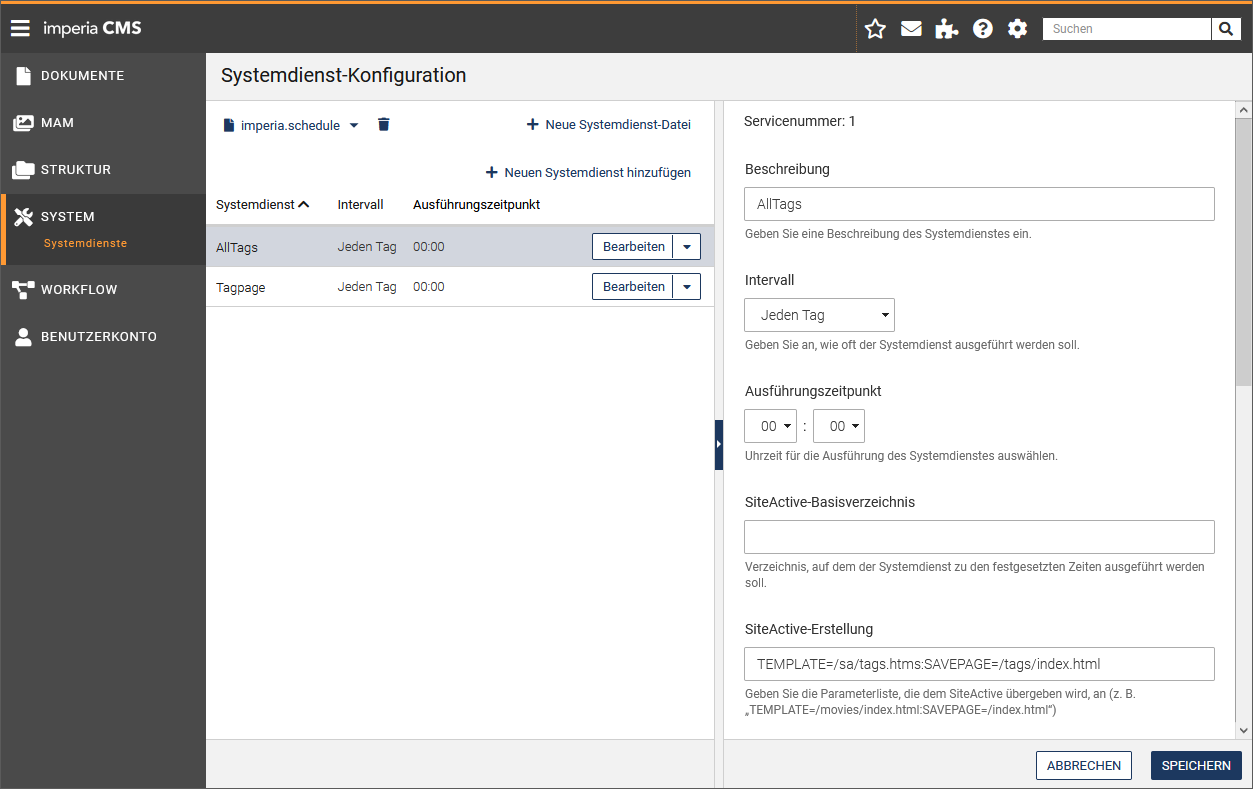Screen dimensions: 1253x789
Task: Open the hamburger main menu
Action: coord(20,28)
